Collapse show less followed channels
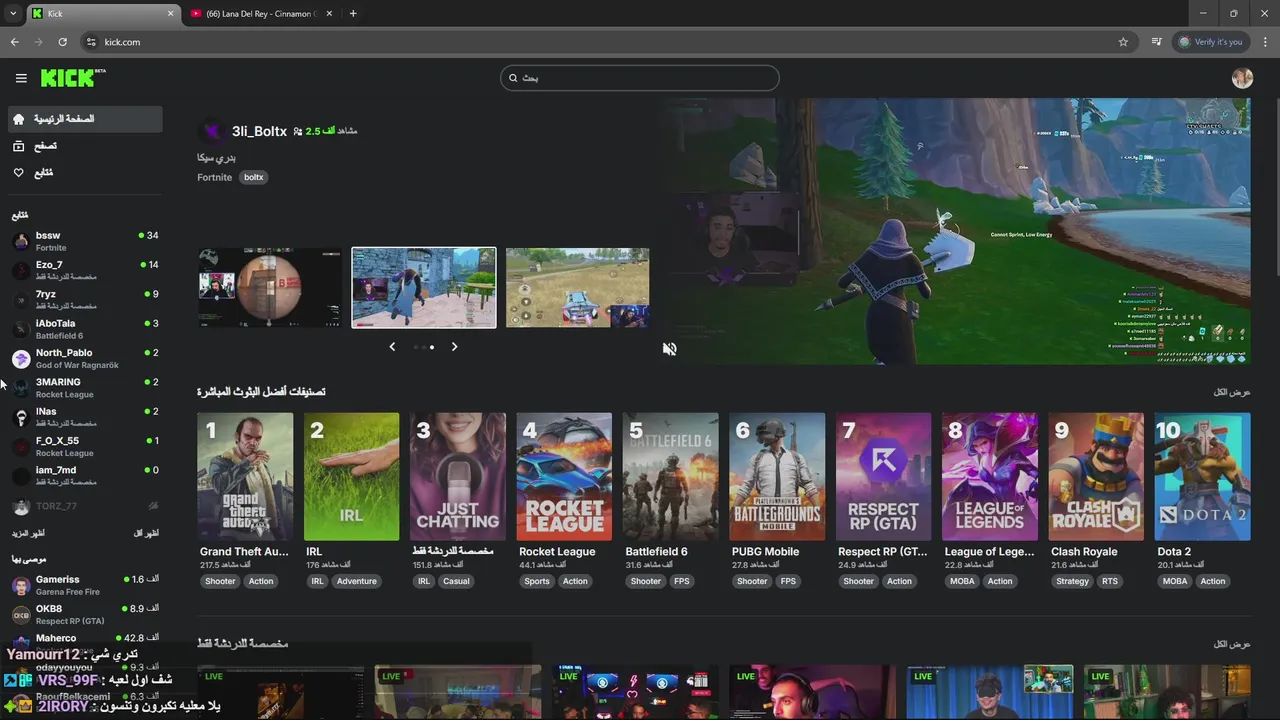The width and height of the screenshot is (1280, 720). [146, 533]
